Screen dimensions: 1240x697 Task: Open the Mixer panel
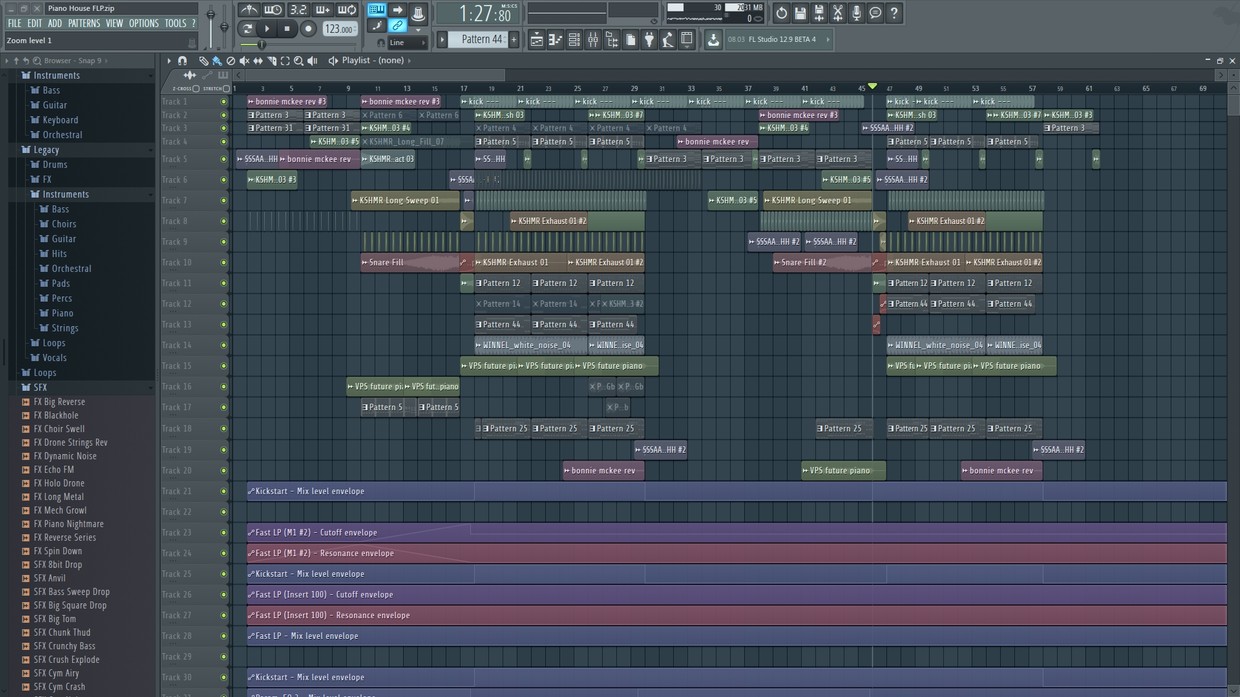[593, 39]
